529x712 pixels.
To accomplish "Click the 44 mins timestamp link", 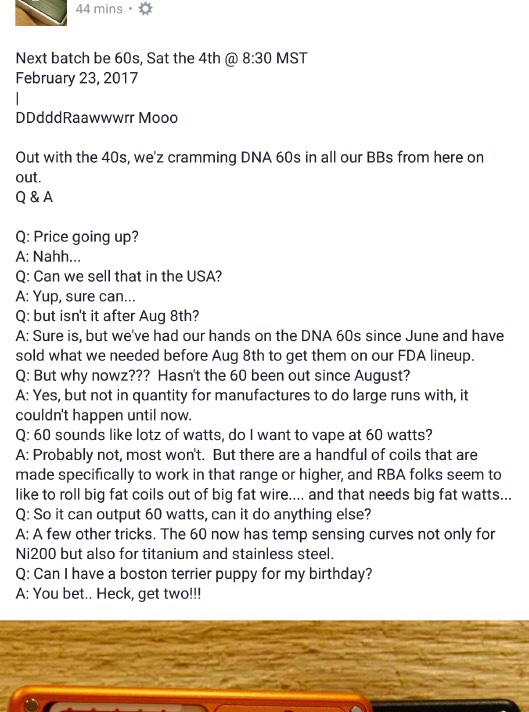I will [x=99, y=9].
